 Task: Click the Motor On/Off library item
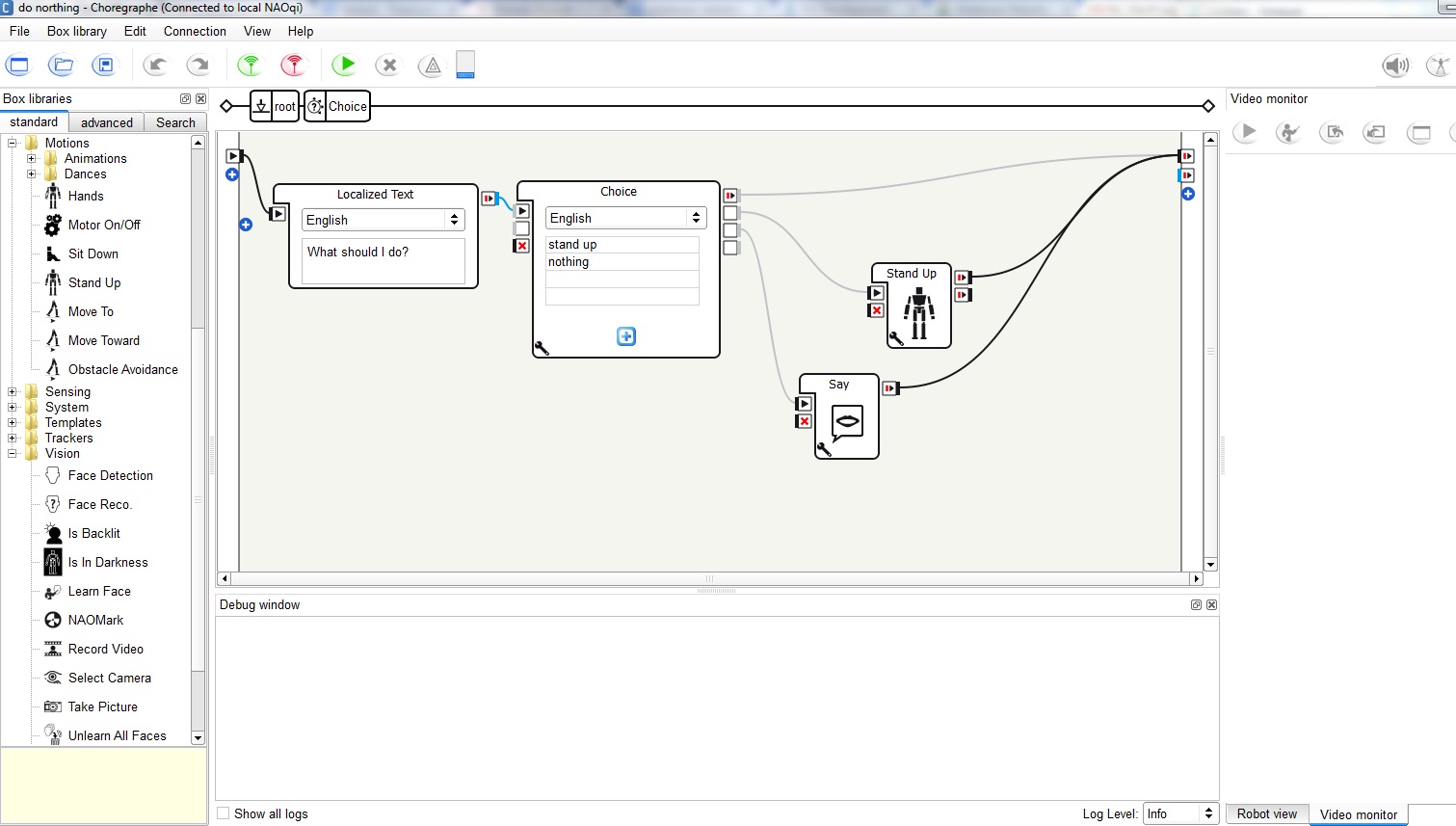point(93,225)
